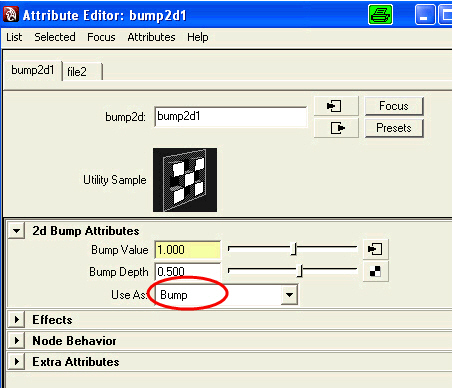Expand the Extra Attributes section
The height and width of the screenshot is (388, 453).
pyautogui.click(x=16, y=362)
